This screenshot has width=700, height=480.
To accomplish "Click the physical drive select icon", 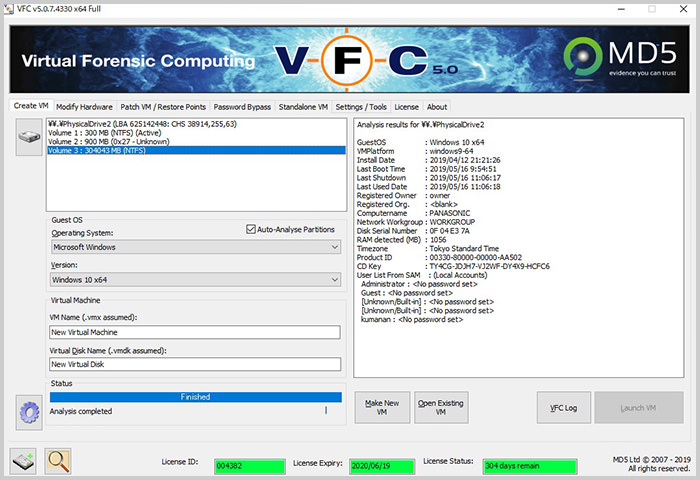I will pos(28,134).
